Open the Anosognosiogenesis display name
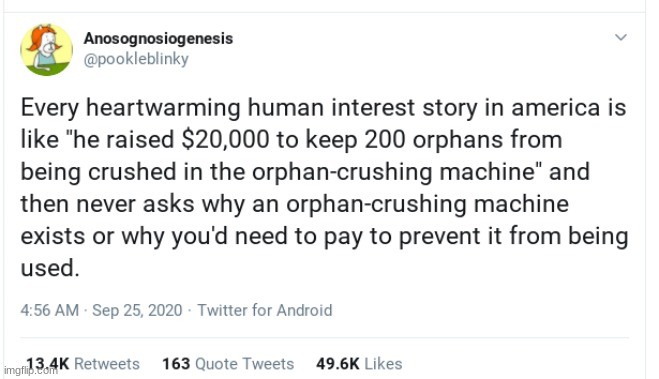The image size is (659, 379). point(158,38)
